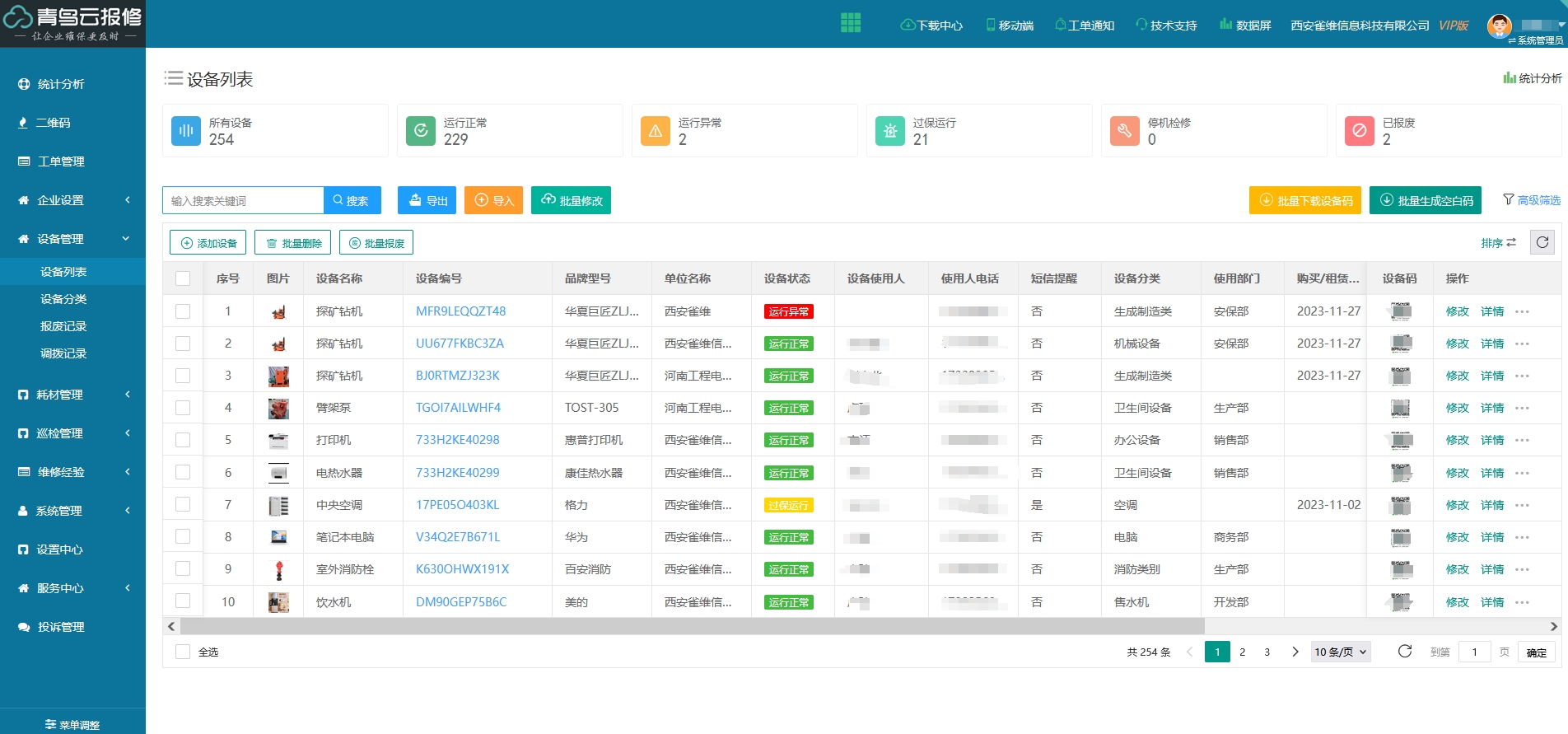Select 设备分类 in the sidebar
The height and width of the screenshot is (734, 1568).
pos(63,299)
